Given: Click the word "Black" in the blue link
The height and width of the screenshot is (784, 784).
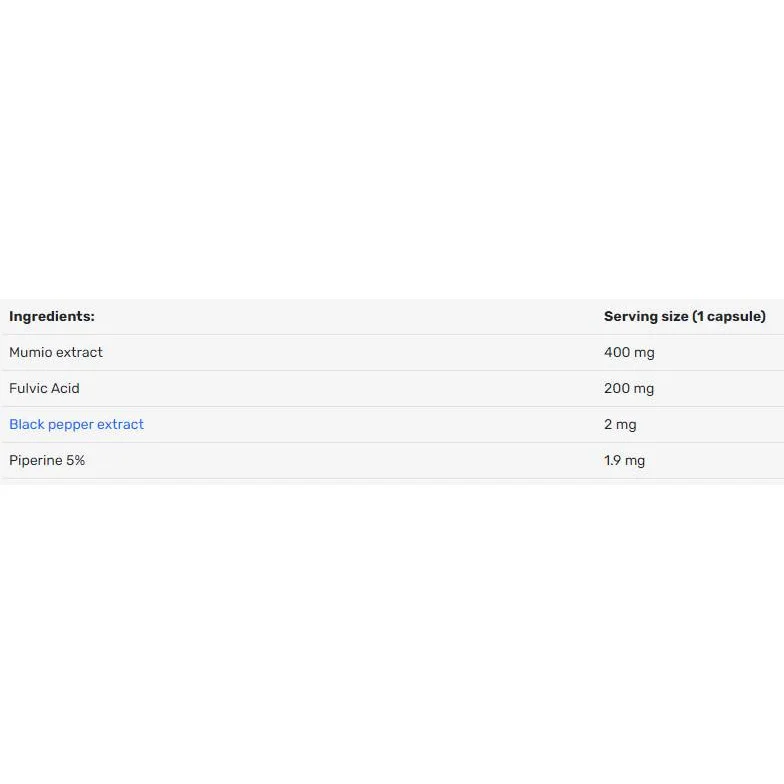Looking at the screenshot, I should [26, 424].
